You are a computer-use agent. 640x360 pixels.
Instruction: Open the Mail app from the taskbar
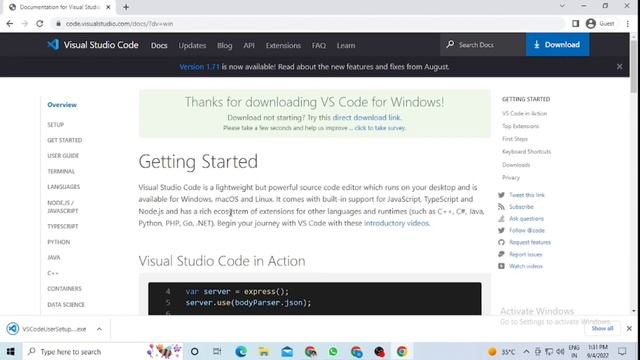(x=287, y=351)
